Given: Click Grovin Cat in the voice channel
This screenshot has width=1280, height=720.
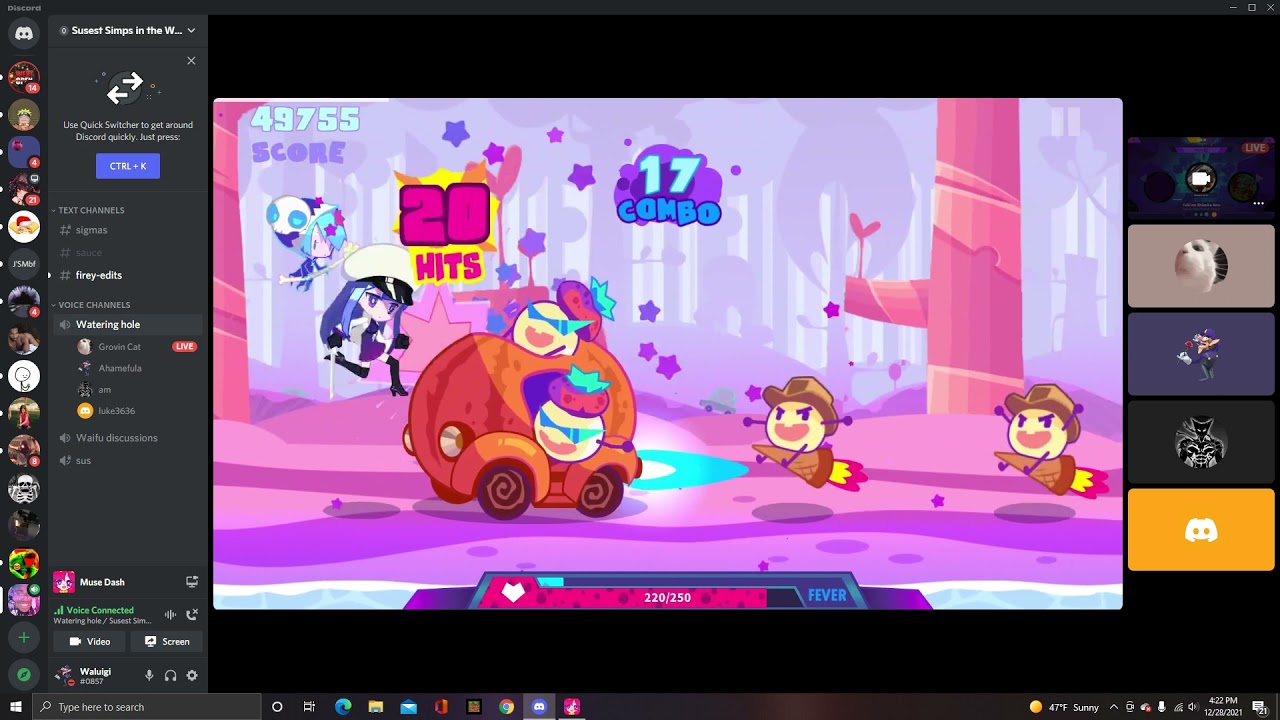Looking at the screenshot, I should coord(119,347).
